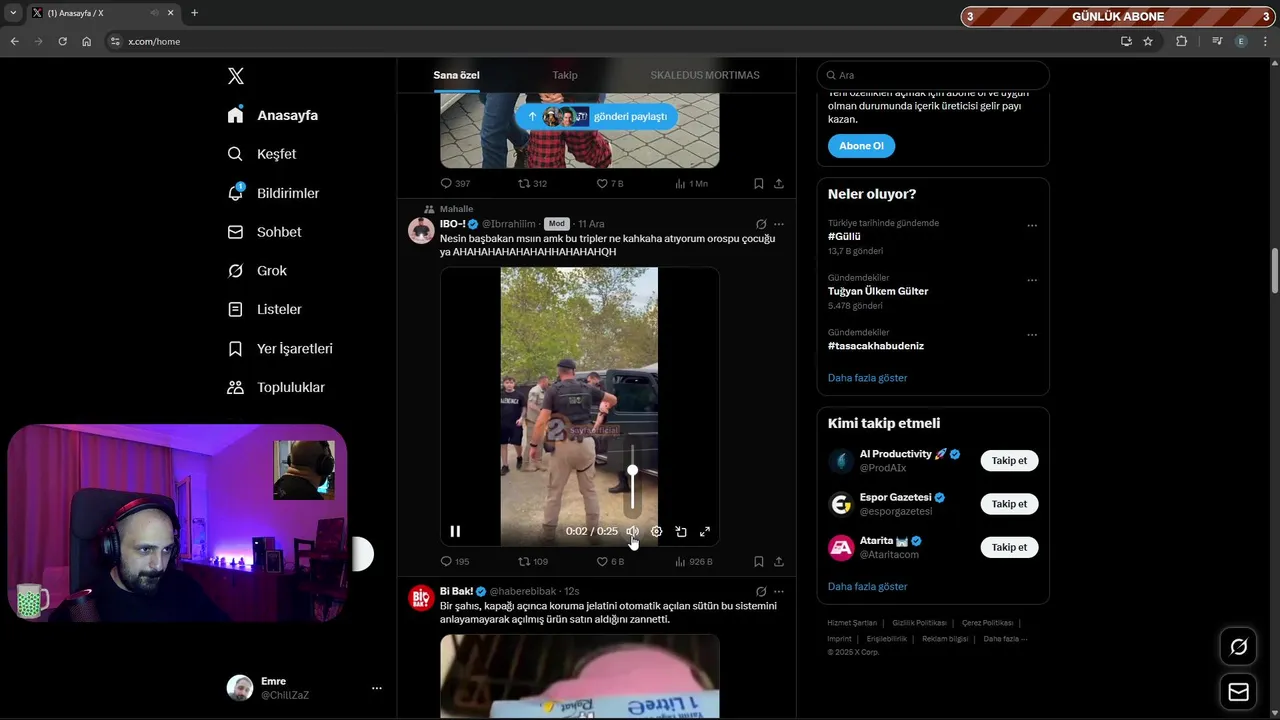
Task: Reply to IBO-! post with 195 comments
Action: (x=455, y=562)
